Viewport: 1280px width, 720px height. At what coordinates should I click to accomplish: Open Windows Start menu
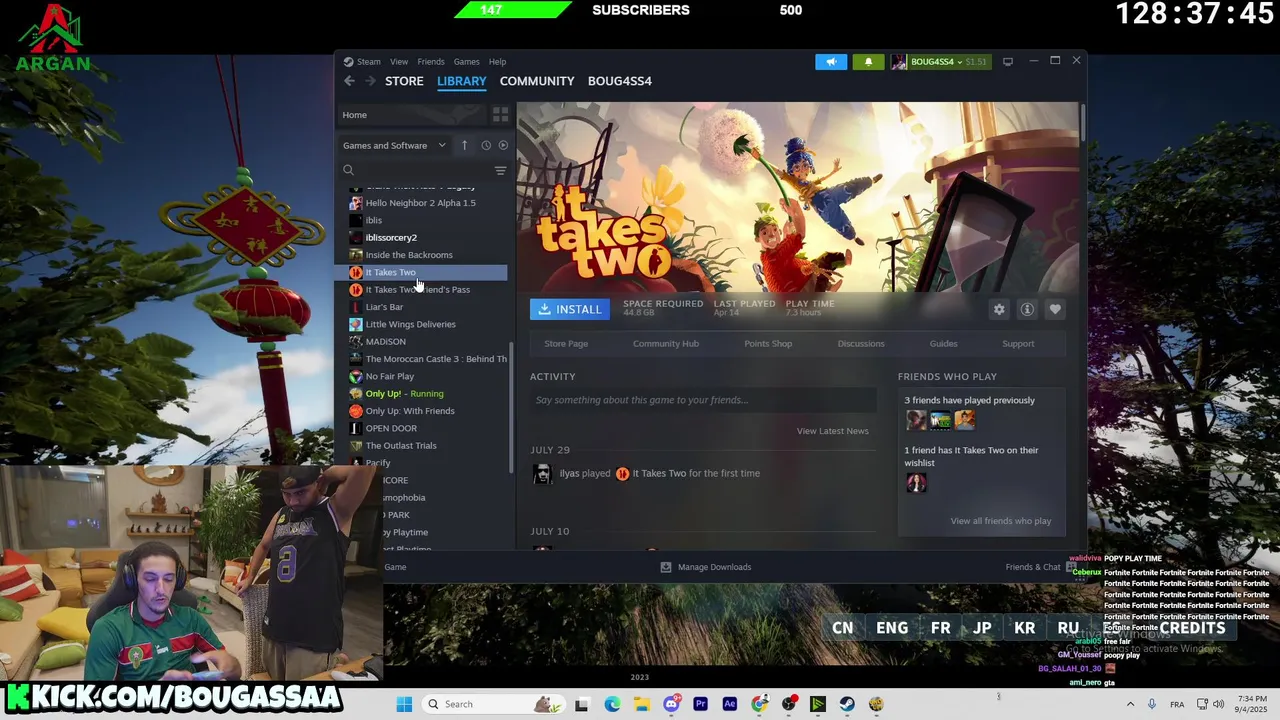pos(404,704)
